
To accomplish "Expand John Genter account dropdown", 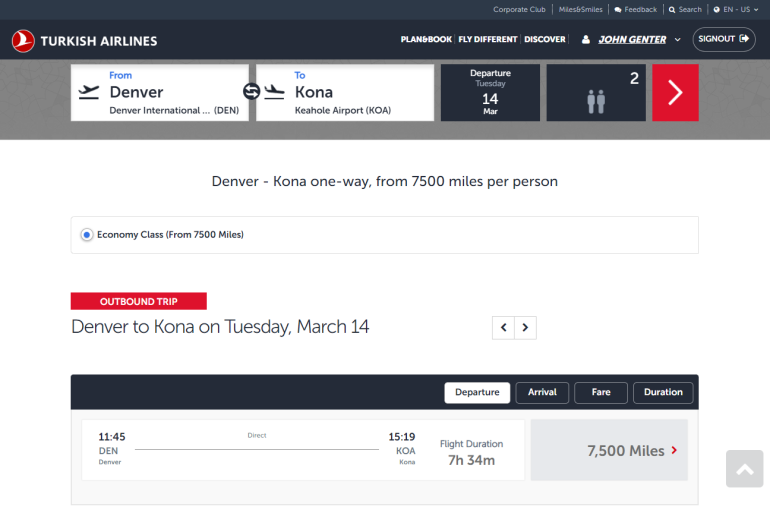I will pyautogui.click(x=677, y=40).
